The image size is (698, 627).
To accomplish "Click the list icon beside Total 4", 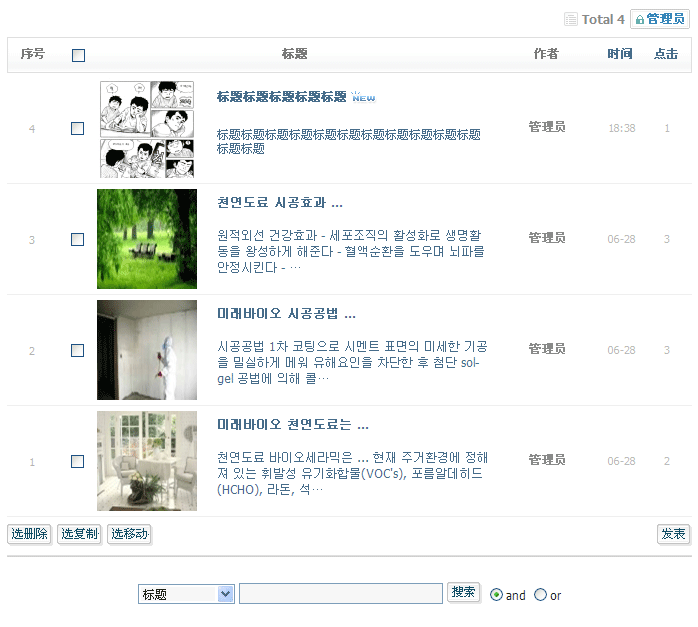I will [x=571, y=20].
